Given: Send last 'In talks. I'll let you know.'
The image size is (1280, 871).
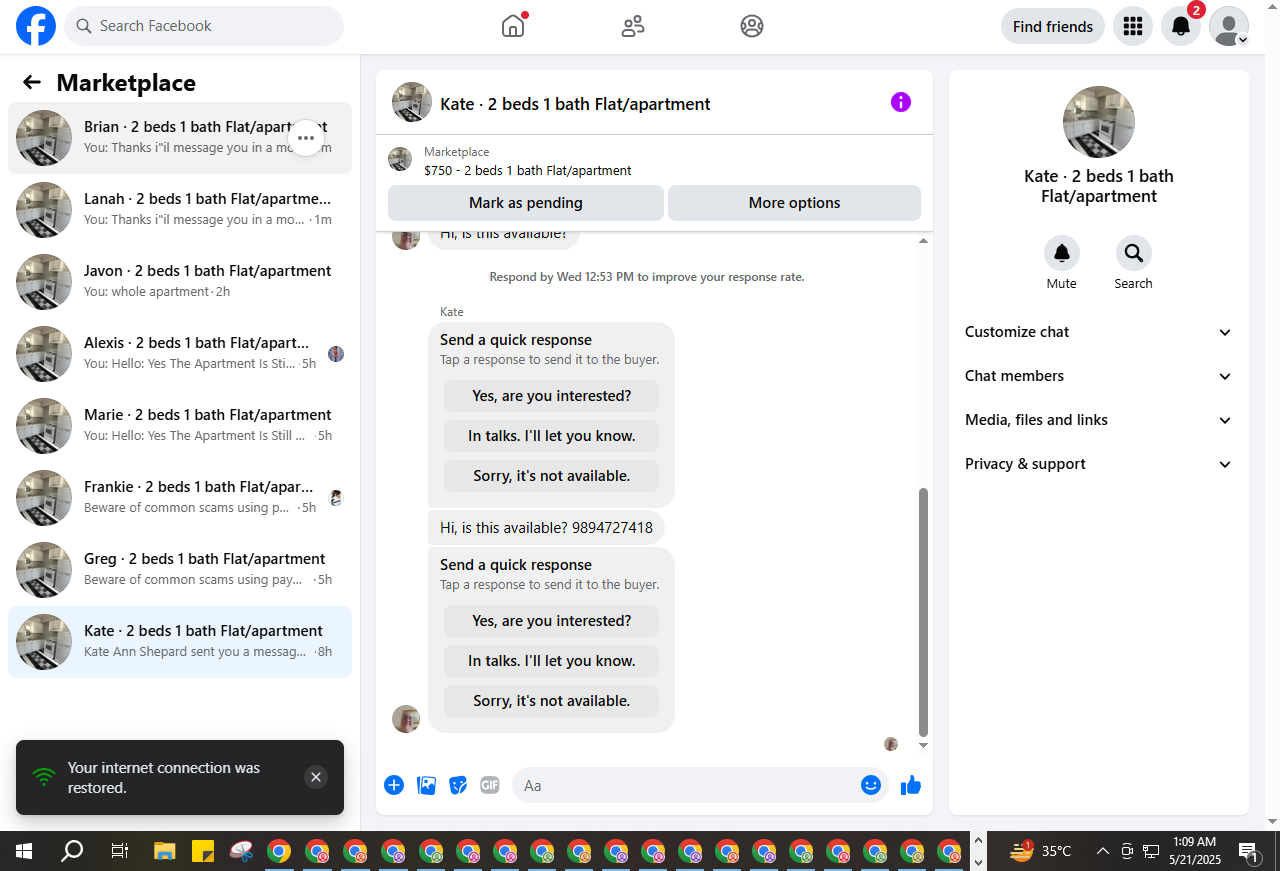Looking at the screenshot, I should click(x=552, y=661).
